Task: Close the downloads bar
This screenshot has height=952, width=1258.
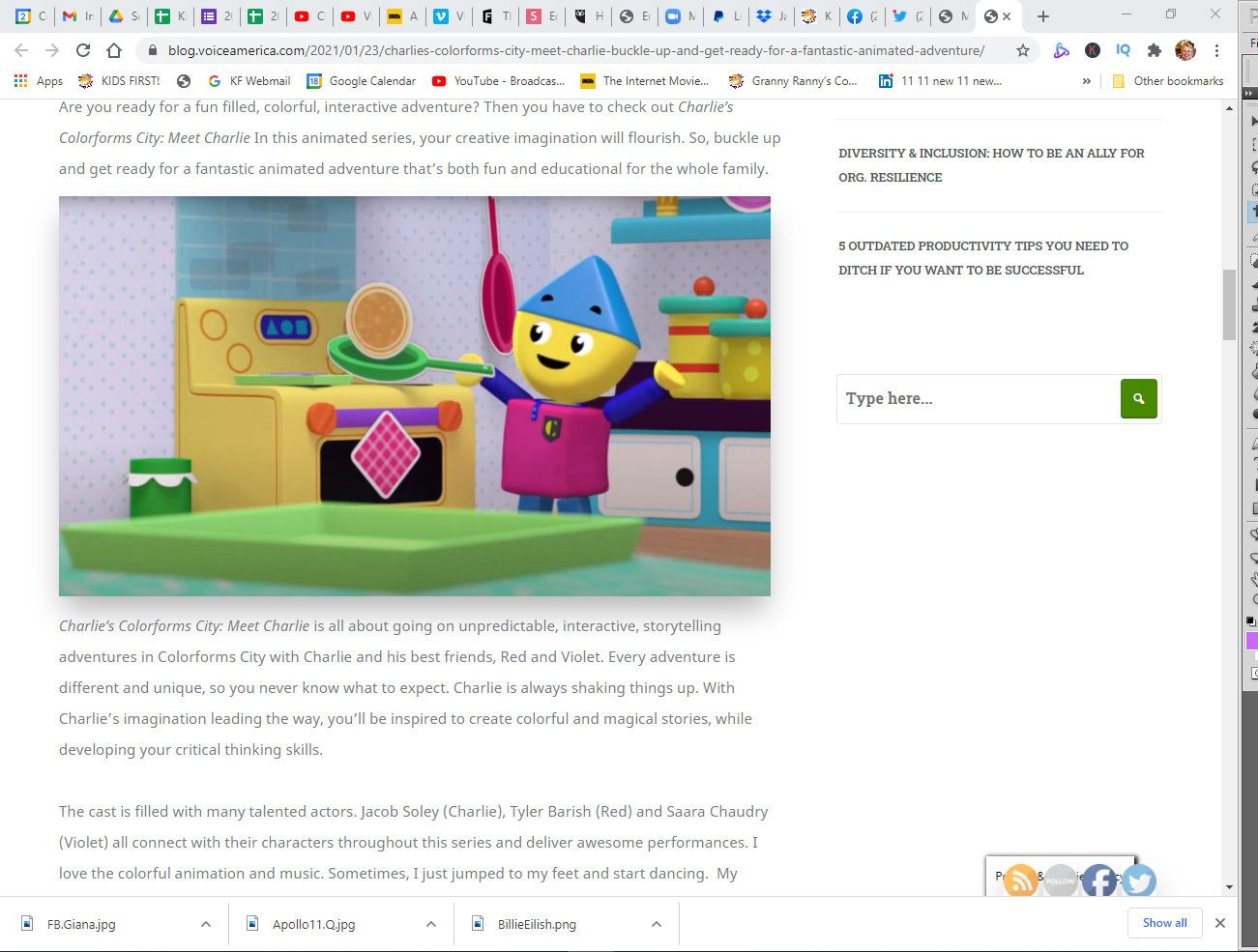Action: coord(1220,923)
